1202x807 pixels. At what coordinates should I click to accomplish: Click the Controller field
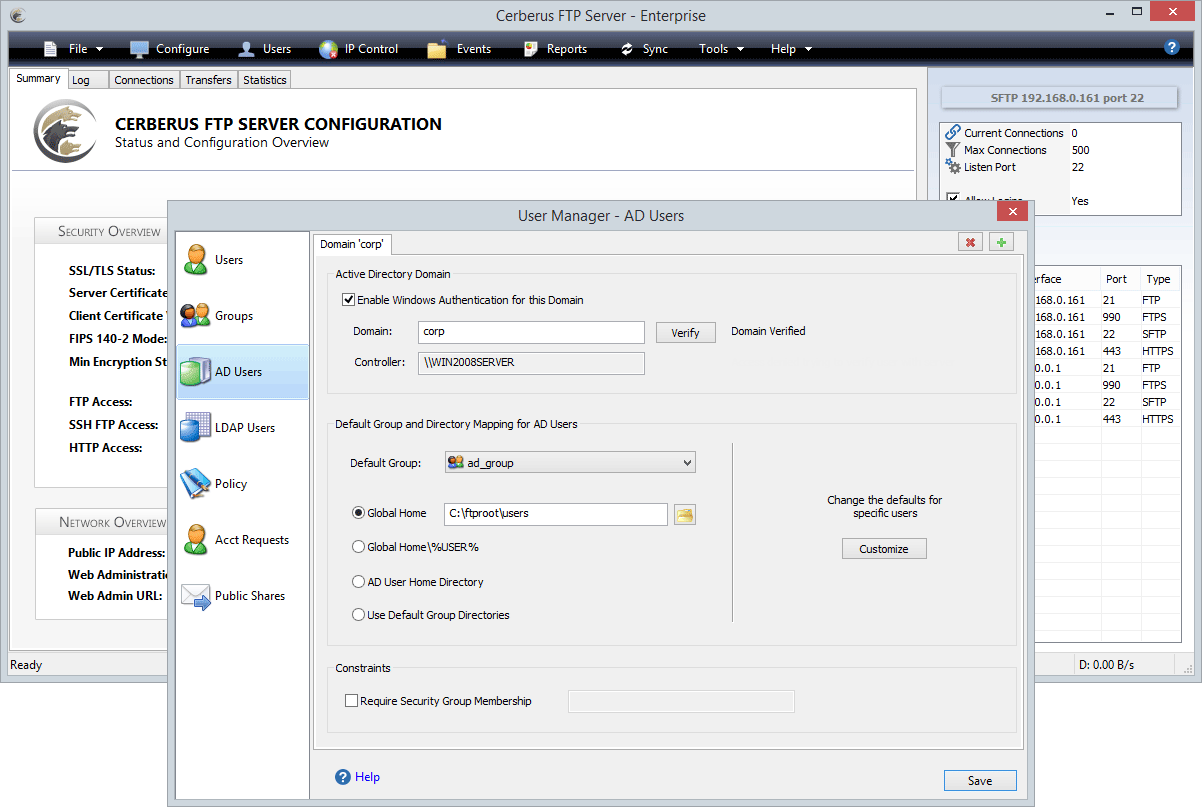pos(531,363)
